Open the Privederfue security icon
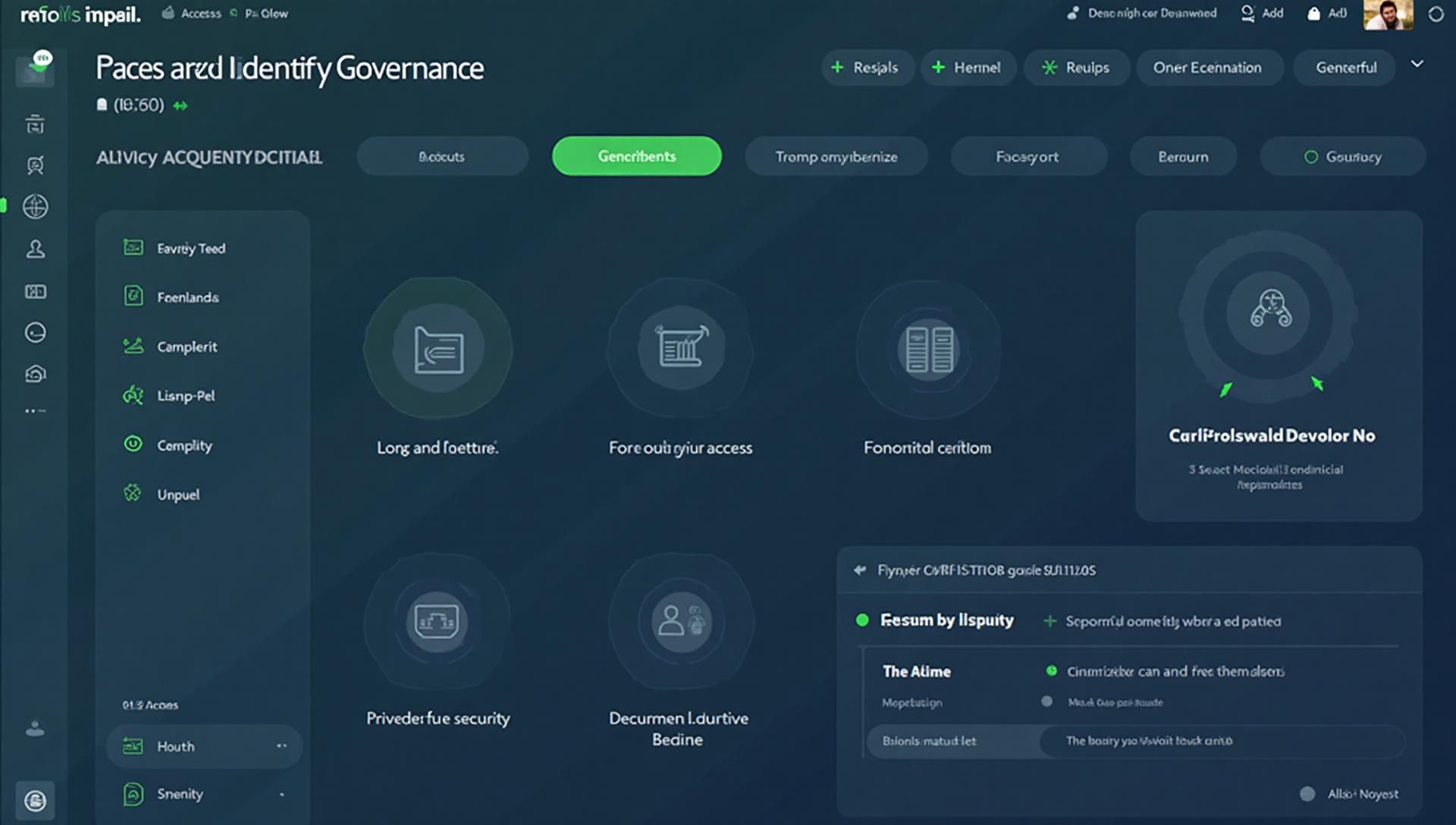 coord(437,622)
